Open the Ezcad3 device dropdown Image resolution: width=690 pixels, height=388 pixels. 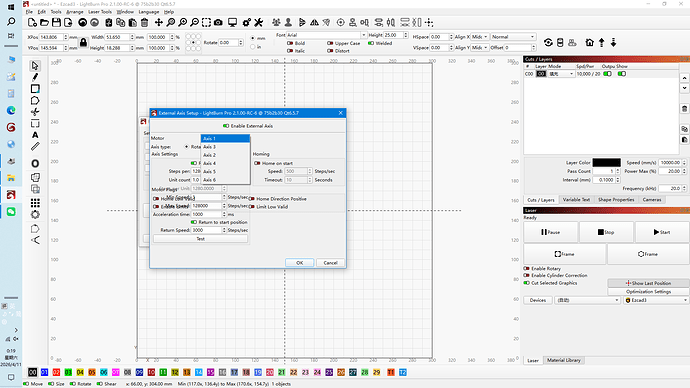tap(656, 300)
